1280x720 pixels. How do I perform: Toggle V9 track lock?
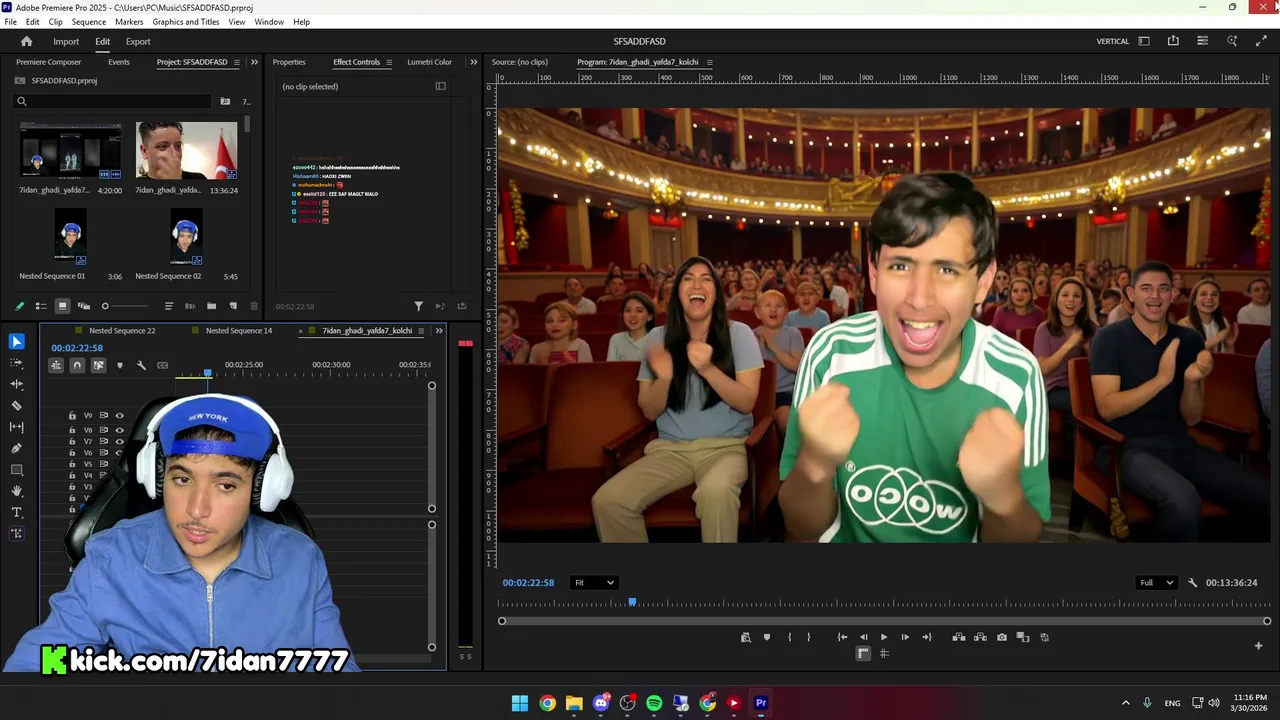[x=72, y=415]
